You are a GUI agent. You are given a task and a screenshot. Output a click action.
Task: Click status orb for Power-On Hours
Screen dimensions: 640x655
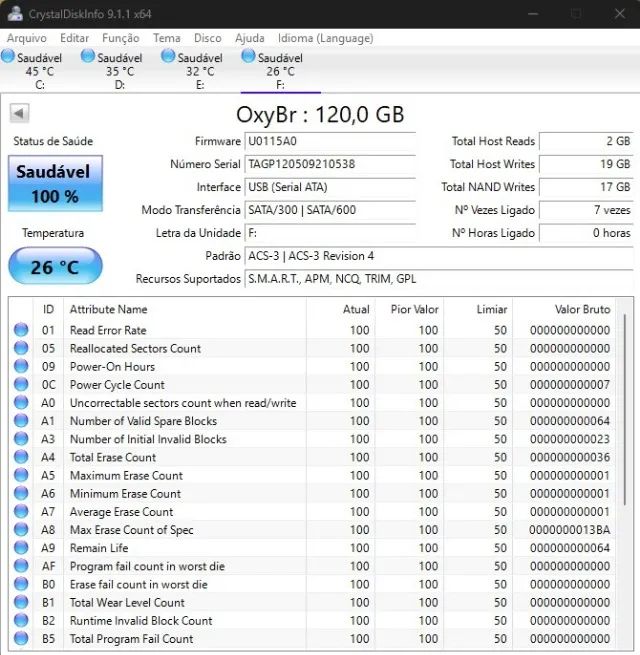click(21, 366)
